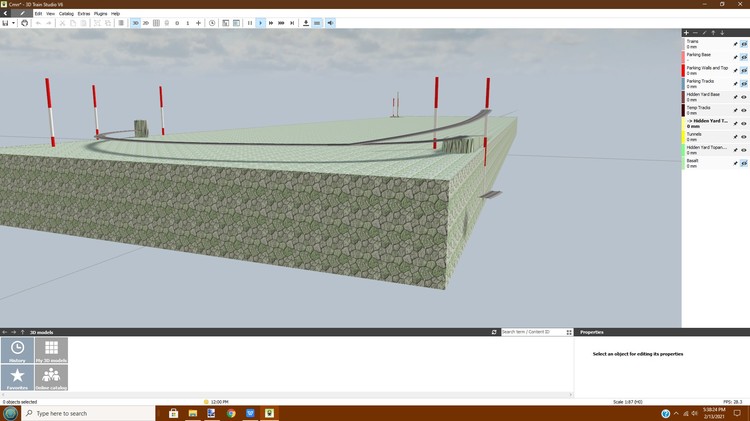The height and width of the screenshot is (421, 750).
Task: Add a new layer with plus icon
Action: [685, 32]
